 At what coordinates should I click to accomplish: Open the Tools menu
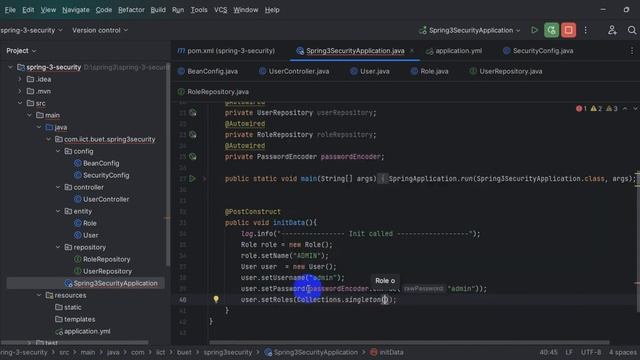(x=199, y=10)
